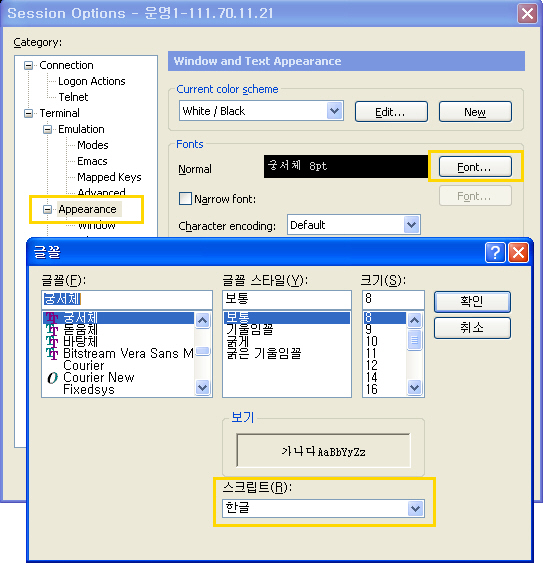Collapse the Emulation tree node
This screenshot has width=544, height=563.
click(47, 129)
